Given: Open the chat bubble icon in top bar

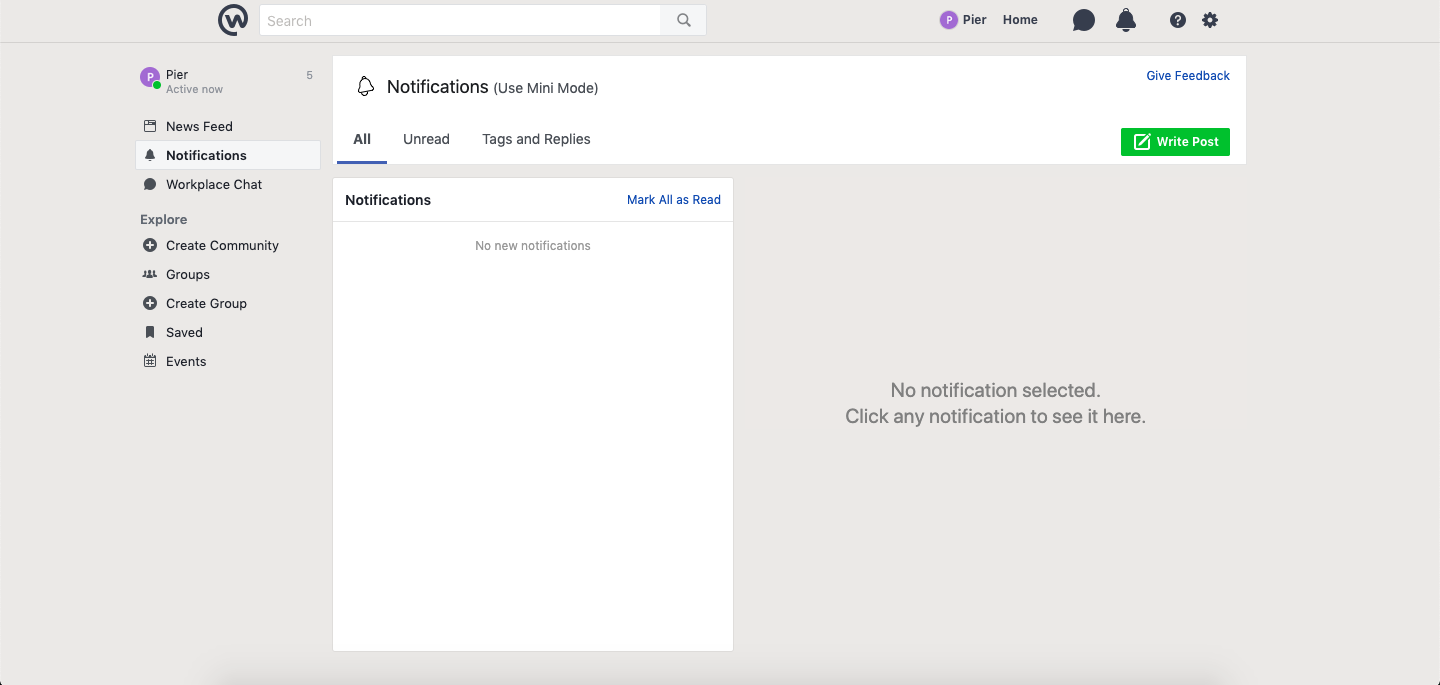Looking at the screenshot, I should (x=1084, y=20).
